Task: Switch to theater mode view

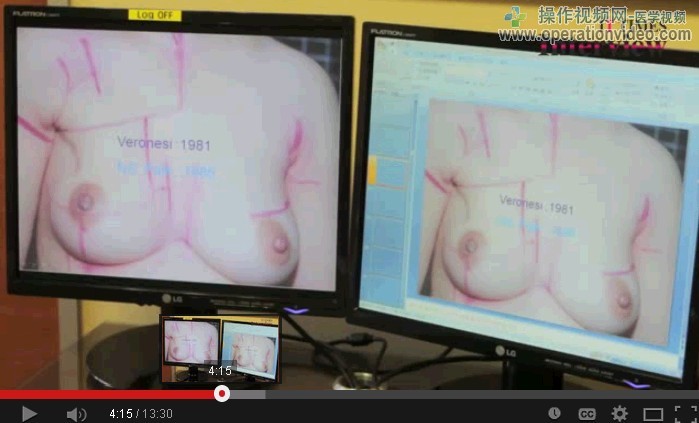Action: [x=653, y=414]
